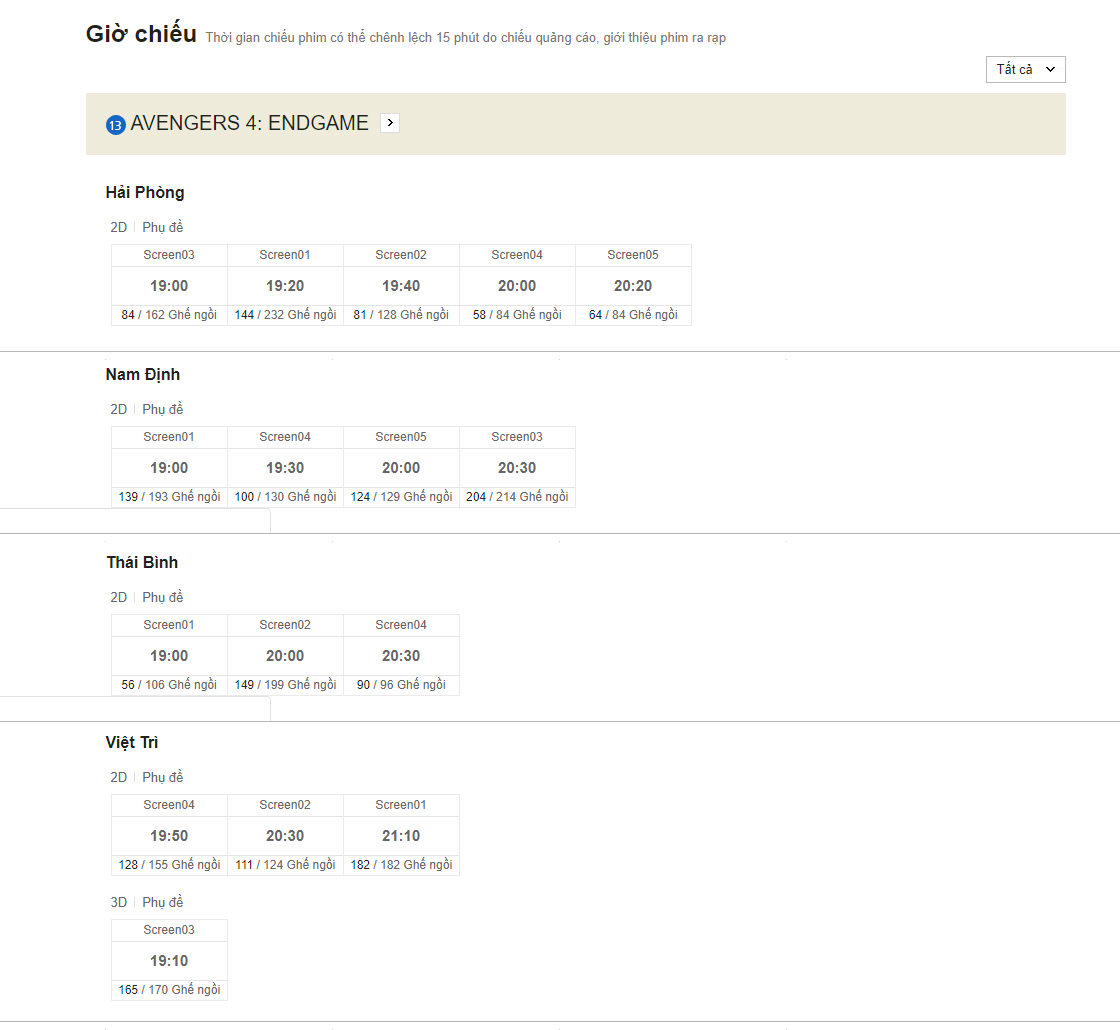Open the Avengers 4: Endgame movie title
This screenshot has height=1030, width=1120.
tap(249, 123)
